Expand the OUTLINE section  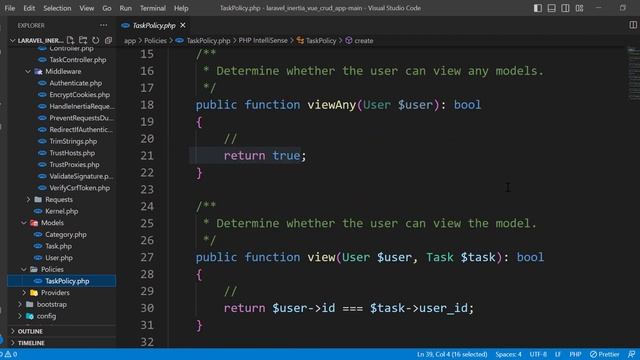click(x=30, y=331)
